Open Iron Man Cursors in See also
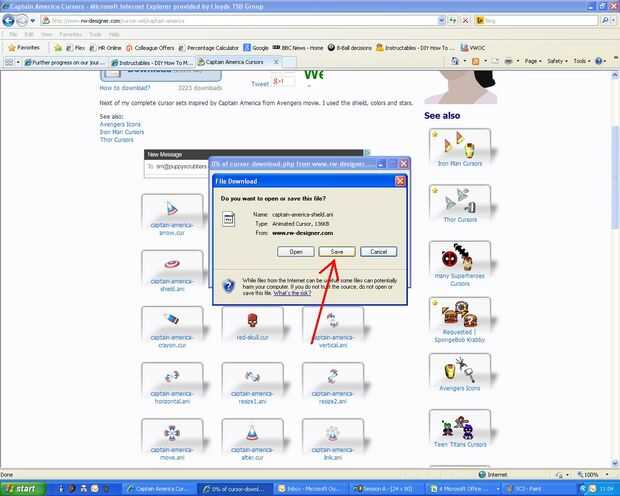 click(x=459, y=148)
